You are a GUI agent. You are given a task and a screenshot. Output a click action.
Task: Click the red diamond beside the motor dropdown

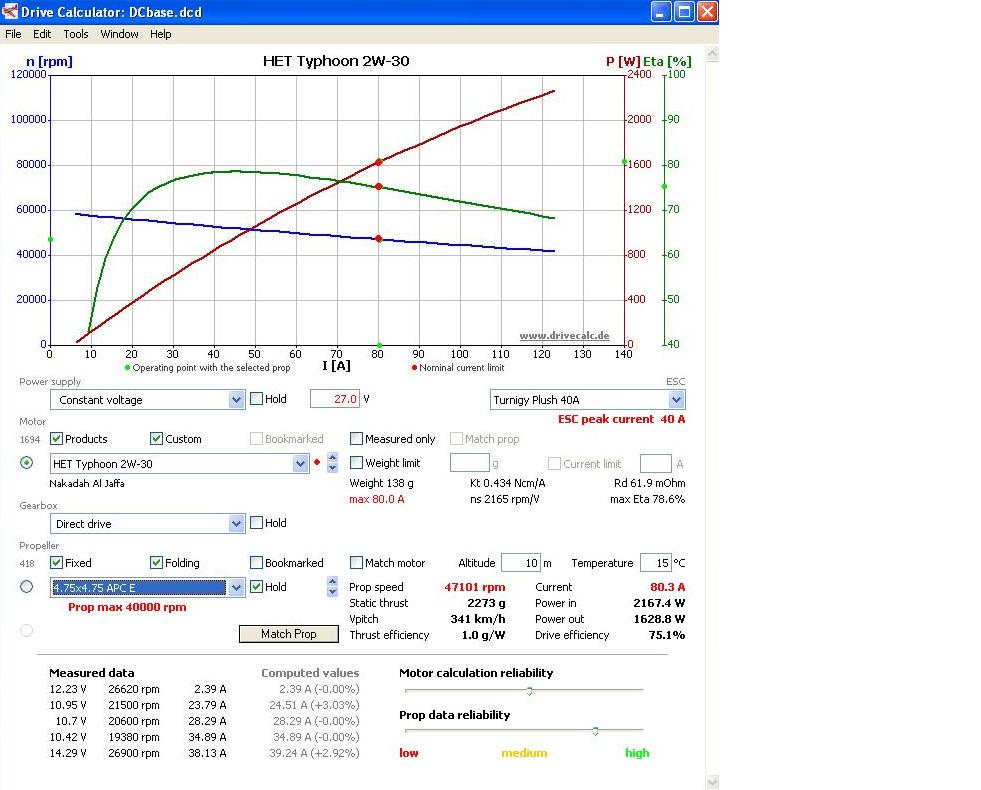tap(318, 463)
